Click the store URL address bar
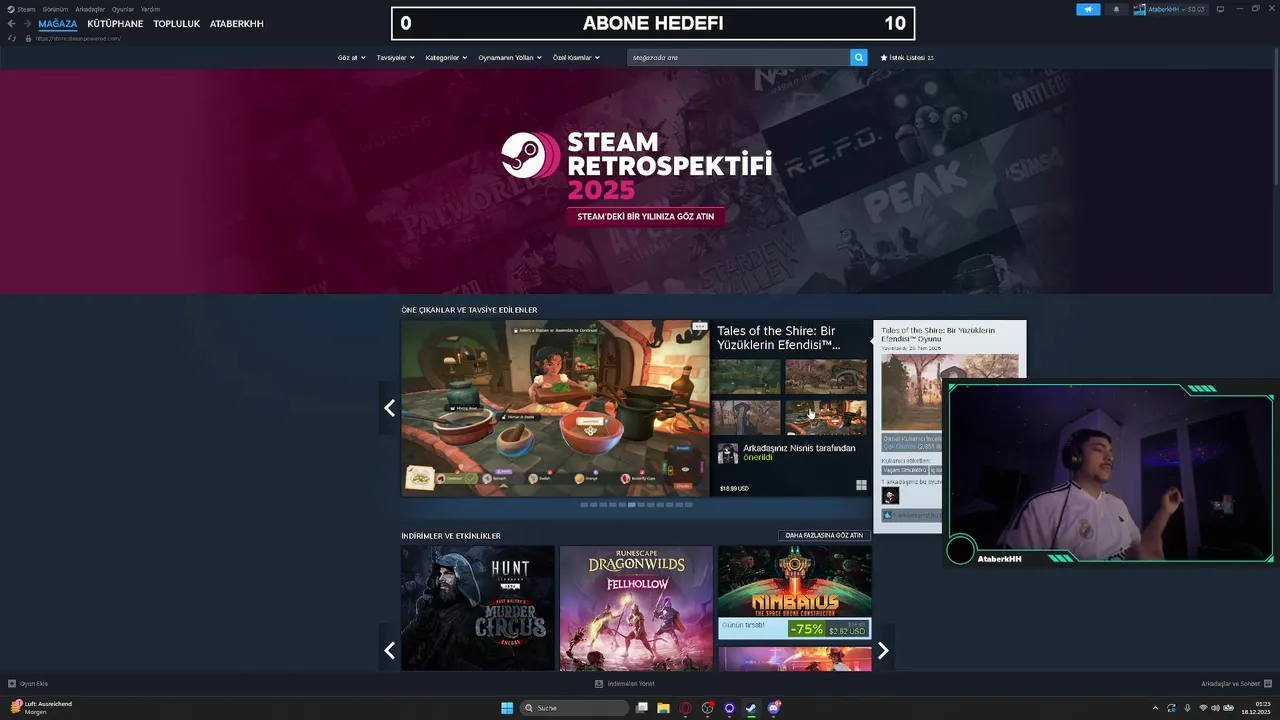This screenshot has height=720, width=1280. click(x=78, y=38)
